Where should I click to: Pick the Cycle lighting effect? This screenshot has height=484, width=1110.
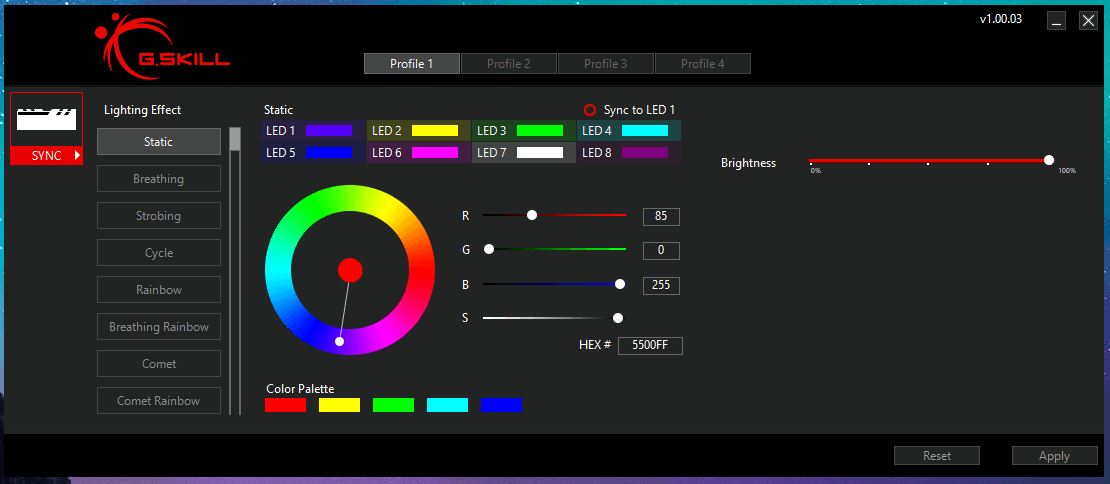coord(159,253)
